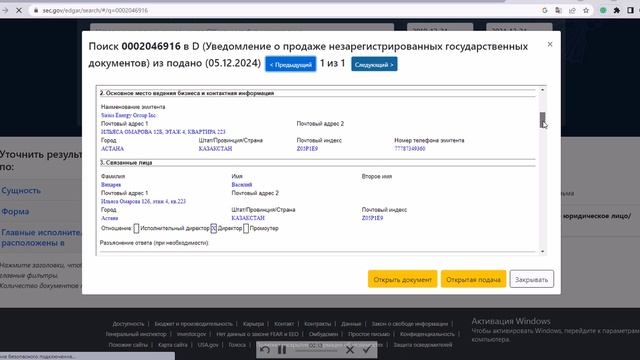Click the document scrollbar thumb
The width and height of the screenshot is (640, 360).
tap(542, 120)
